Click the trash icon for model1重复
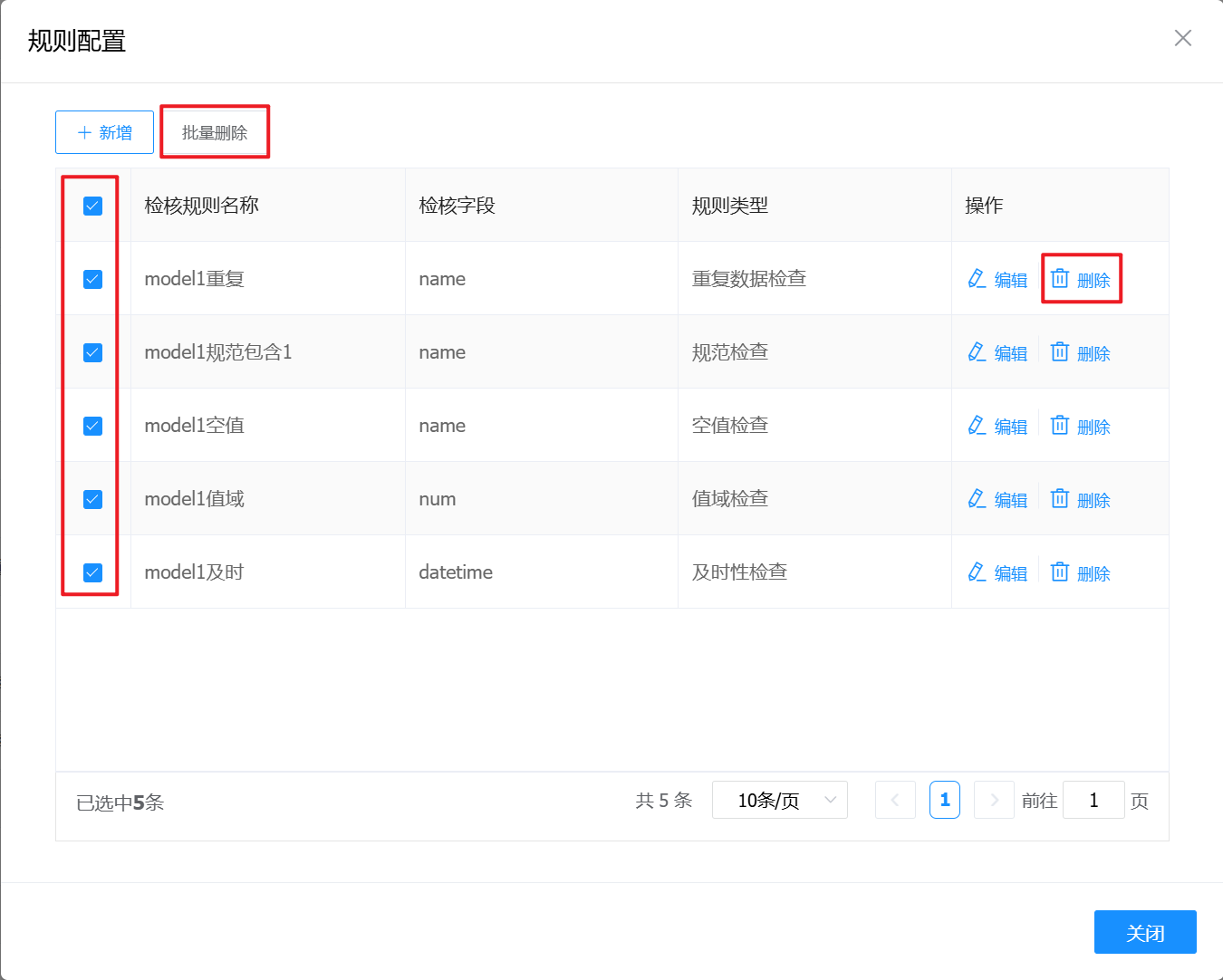The width and height of the screenshot is (1223, 980). 1060,279
